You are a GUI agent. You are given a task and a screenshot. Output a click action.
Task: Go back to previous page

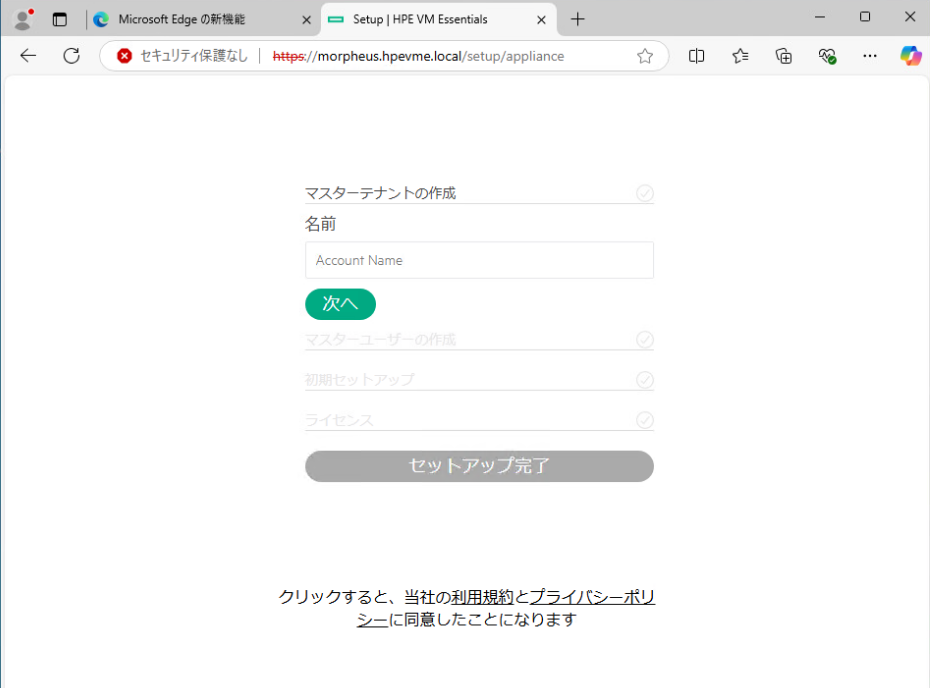point(28,56)
